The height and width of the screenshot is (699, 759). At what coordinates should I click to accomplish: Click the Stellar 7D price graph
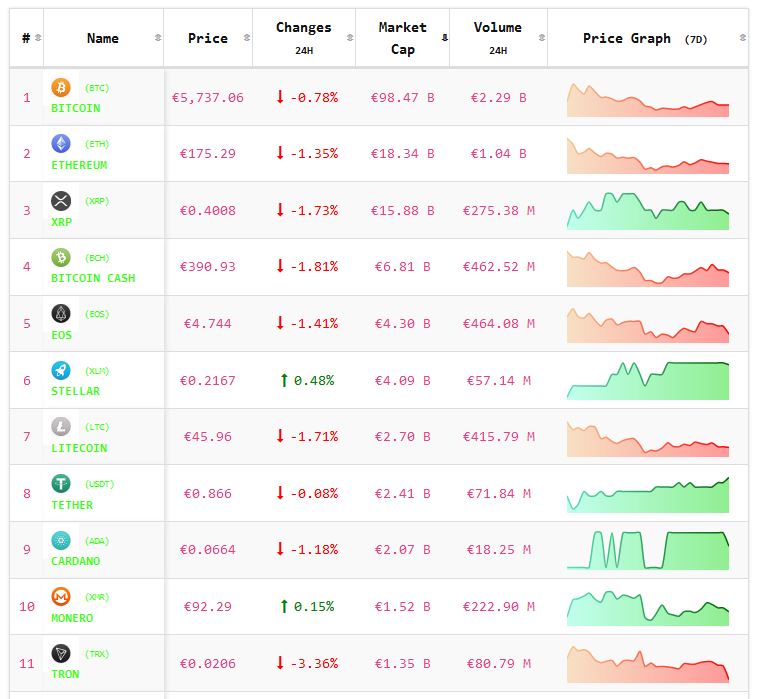click(648, 380)
